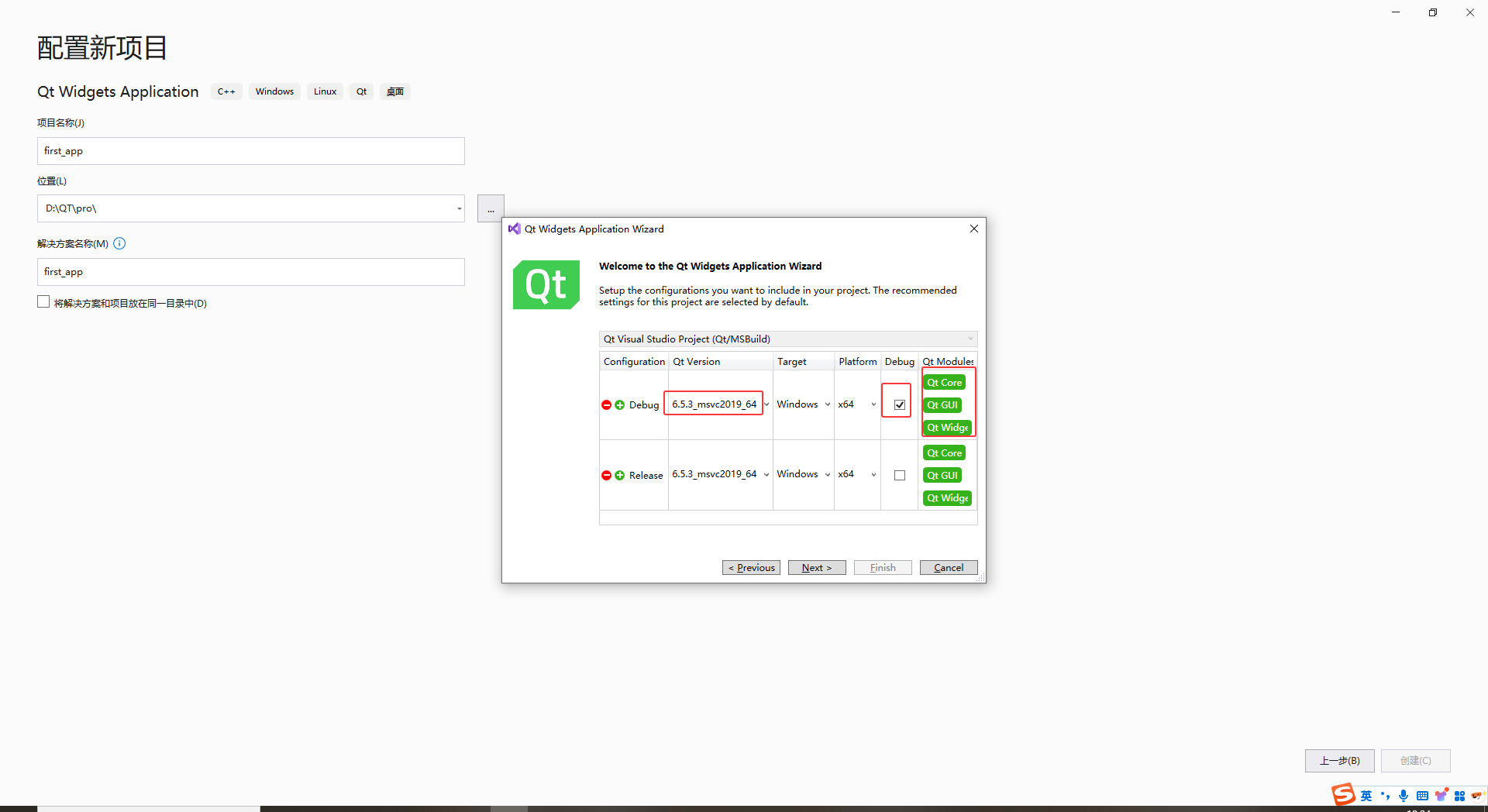Open the Sogou input method logo
Image resolution: width=1488 pixels, height=812 pixels.
1343,795
